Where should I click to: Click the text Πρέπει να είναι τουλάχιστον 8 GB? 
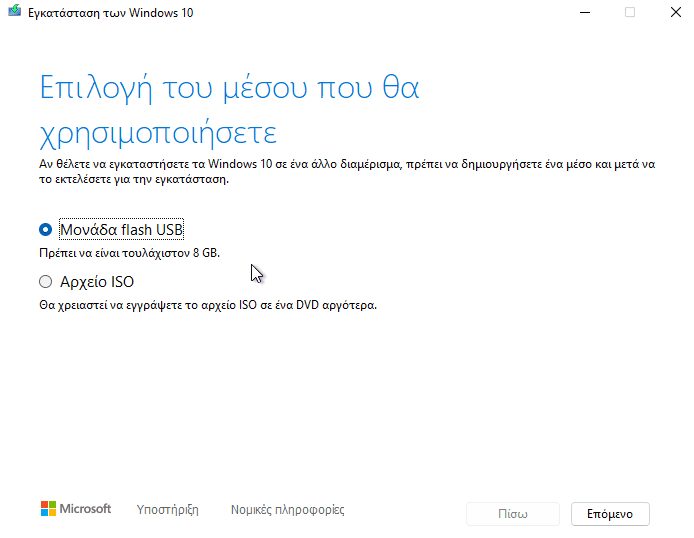(129, 253)
